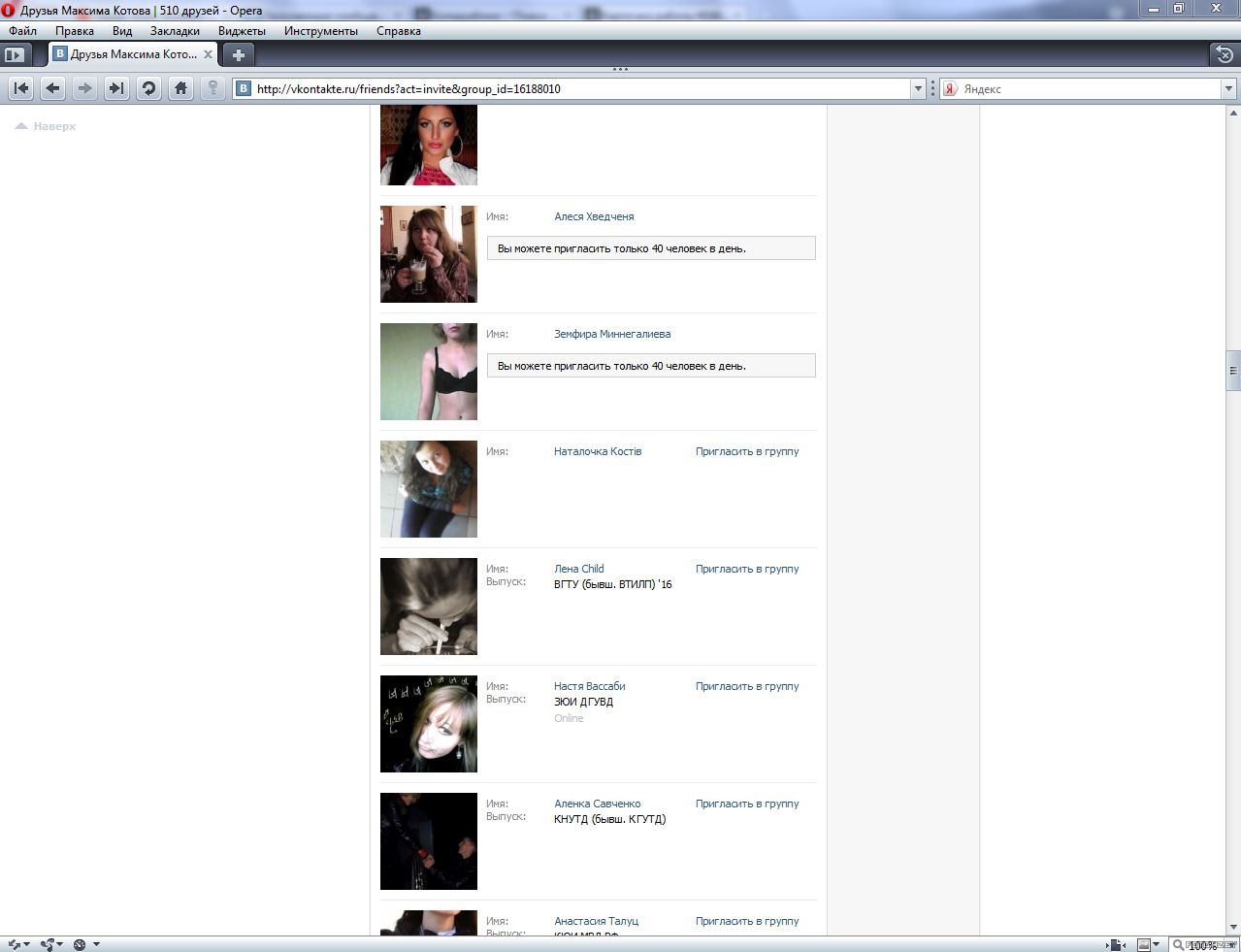Click the invite limit notice under Алеся Хведченя
Screen dimensions: 1241x952
click(x=651, y=248)
